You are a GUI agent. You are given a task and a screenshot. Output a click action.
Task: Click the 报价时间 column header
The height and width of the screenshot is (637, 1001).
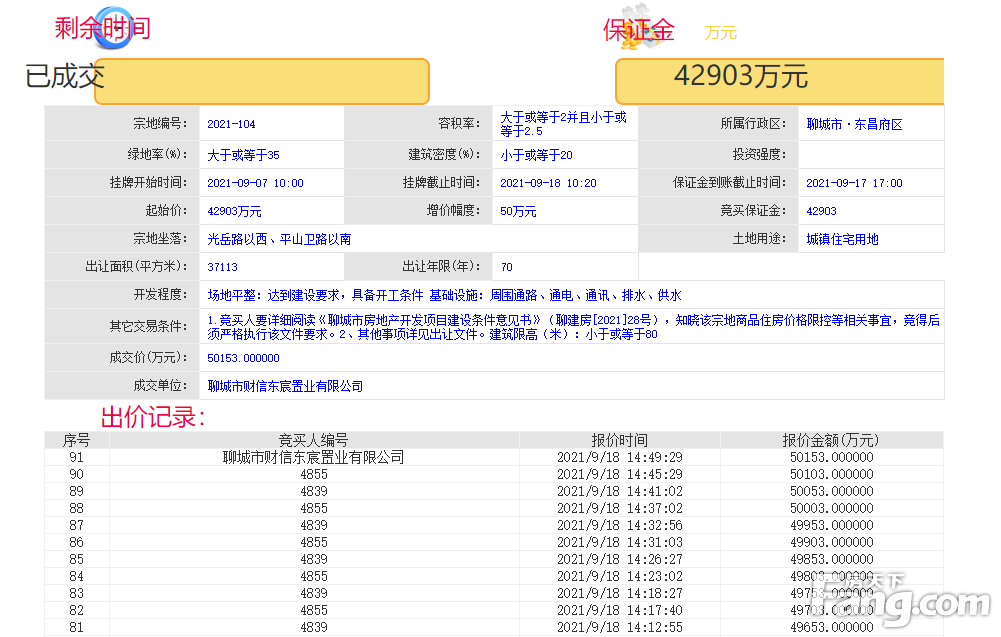click(x=619, y=440)
